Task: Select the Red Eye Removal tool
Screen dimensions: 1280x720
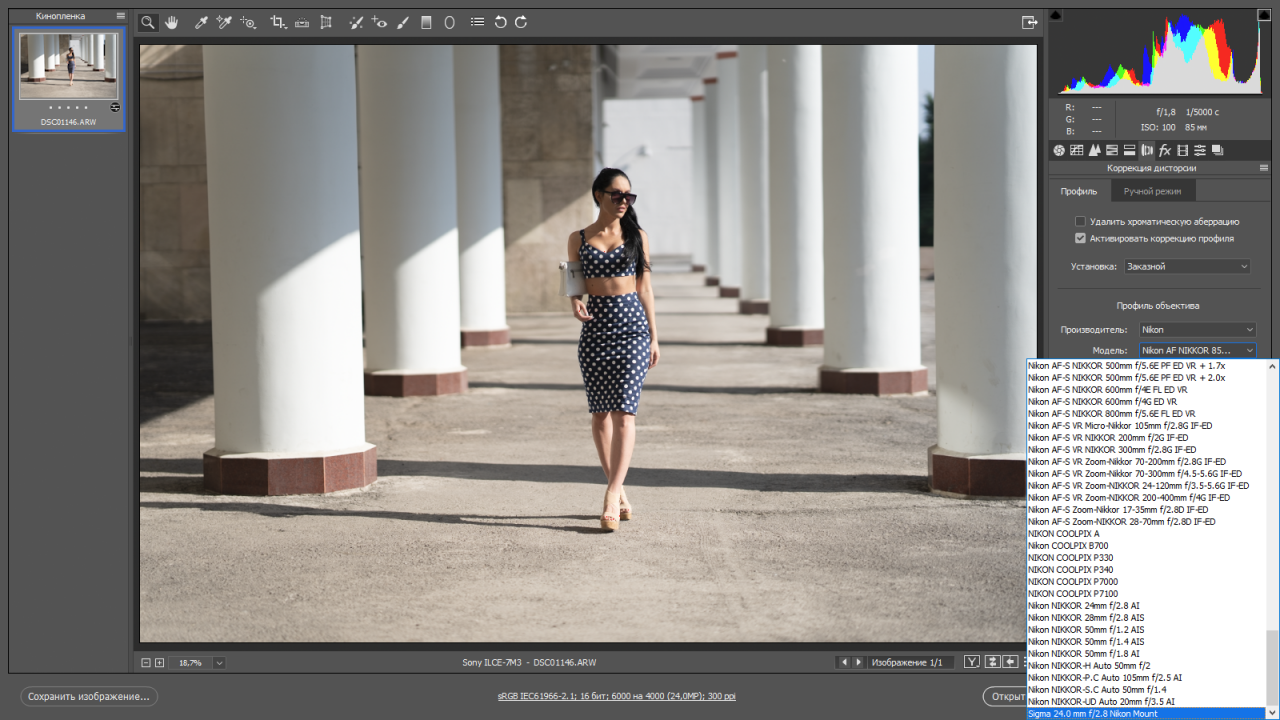Action: point(379,22)
